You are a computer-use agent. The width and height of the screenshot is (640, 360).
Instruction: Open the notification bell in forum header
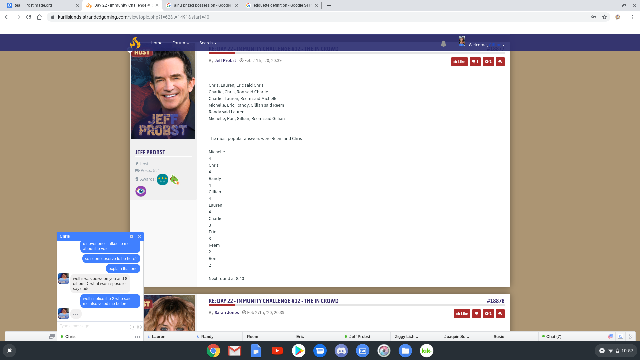(x=443, y=44)
